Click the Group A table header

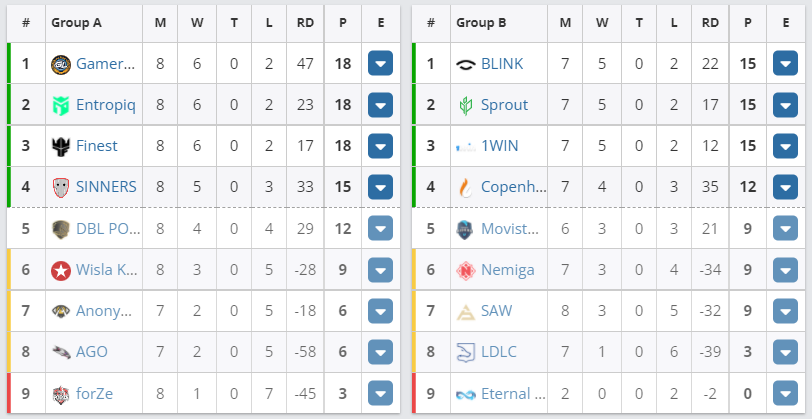click(x=81, y=22)
